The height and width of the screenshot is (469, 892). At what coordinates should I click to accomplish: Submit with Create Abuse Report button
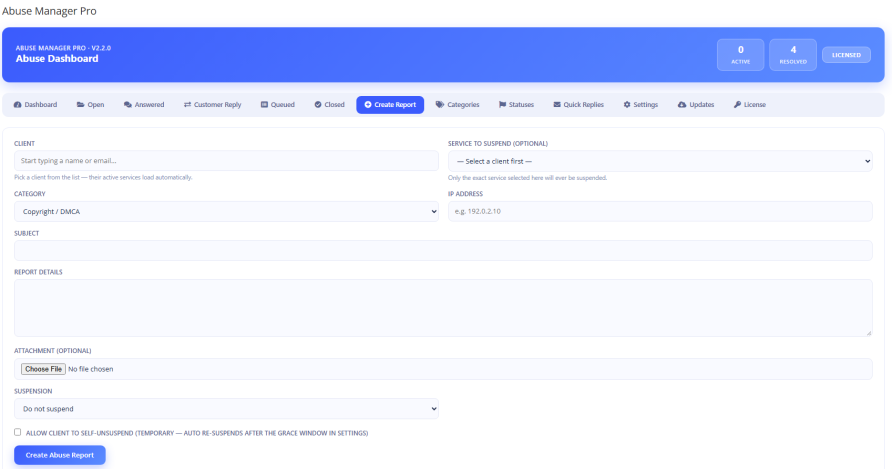(x=60, y=455)
